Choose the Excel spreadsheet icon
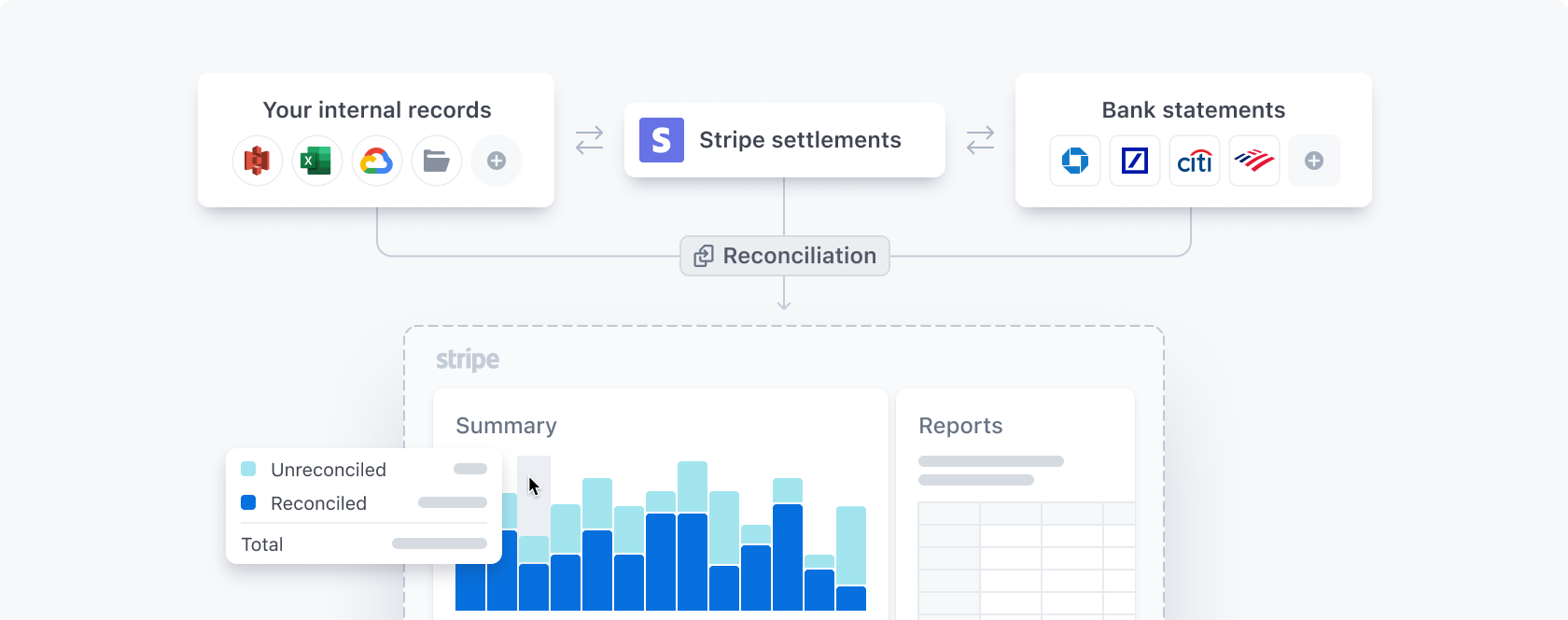The width and height of the screenshot is (1568, 620). point(317,161)
